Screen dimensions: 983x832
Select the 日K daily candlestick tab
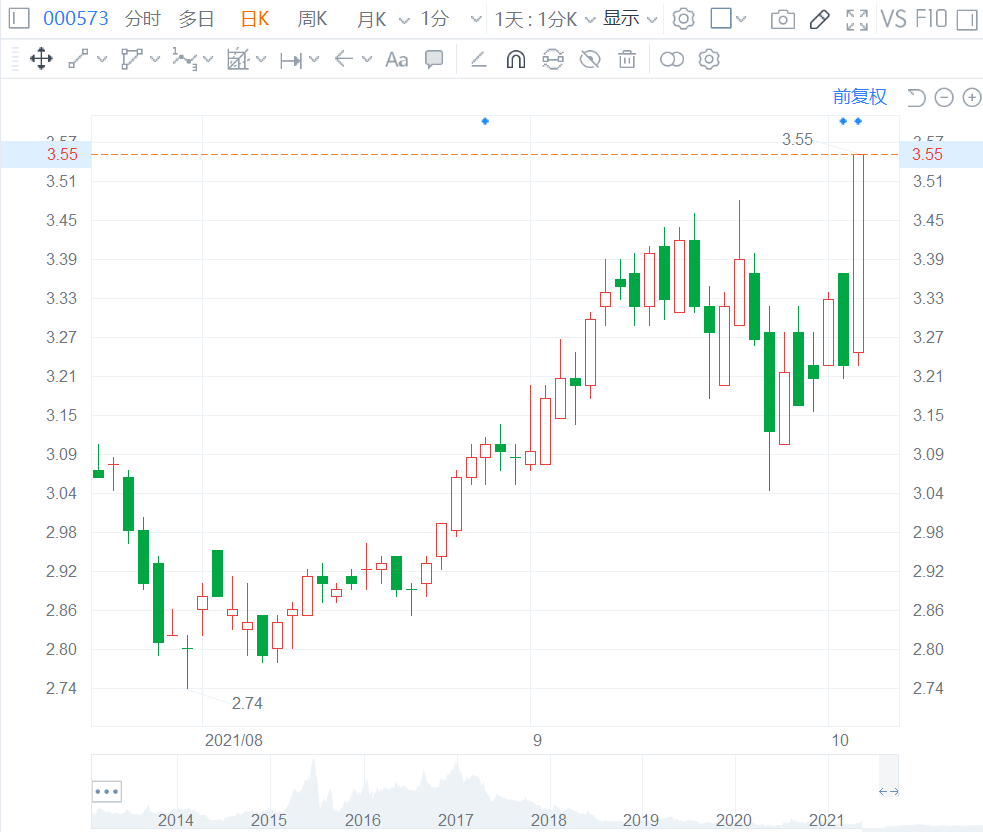255,19
